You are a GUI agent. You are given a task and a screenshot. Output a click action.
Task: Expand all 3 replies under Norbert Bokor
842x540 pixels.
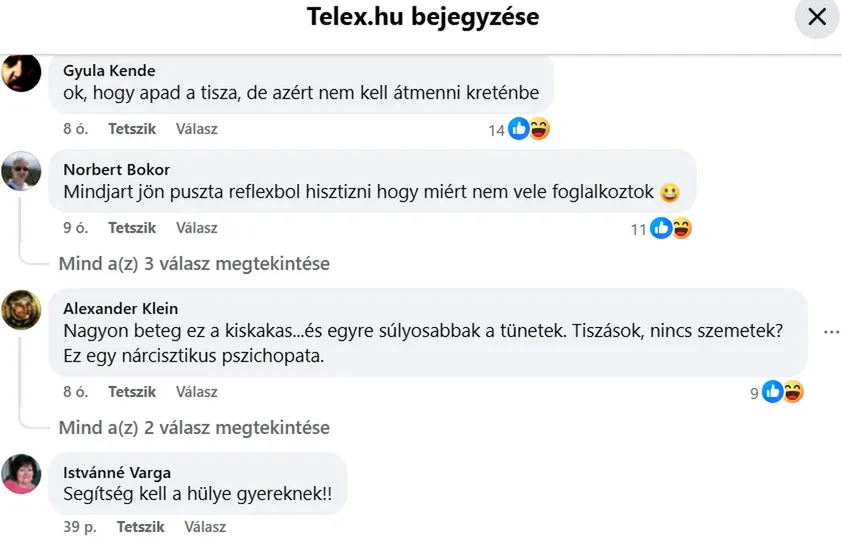(194, 264)
